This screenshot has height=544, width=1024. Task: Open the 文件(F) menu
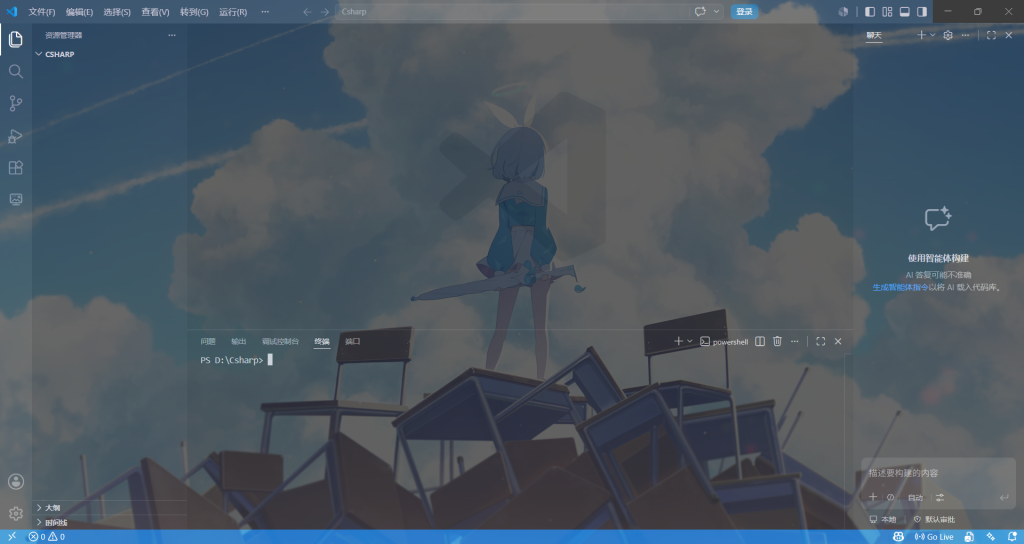[42, 12]
